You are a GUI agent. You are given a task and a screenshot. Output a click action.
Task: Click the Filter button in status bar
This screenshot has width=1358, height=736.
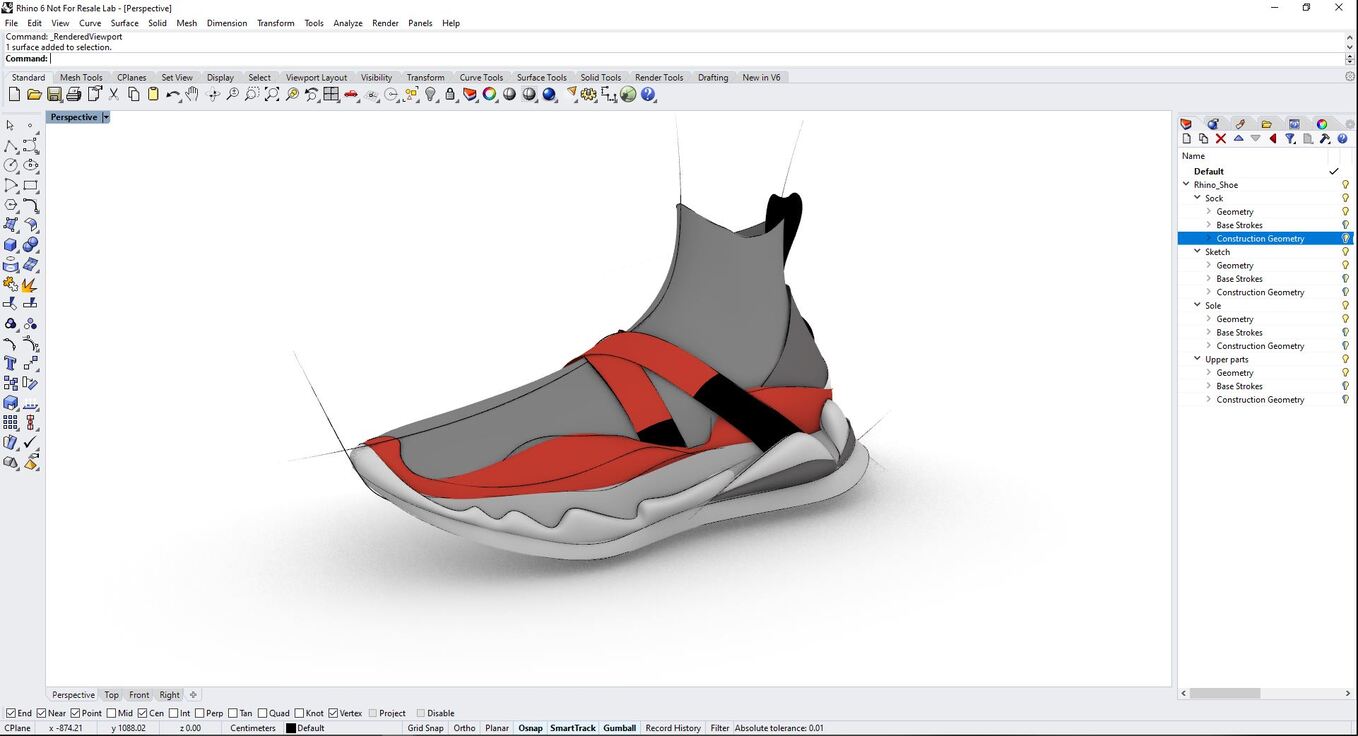(x=720, y=728)
